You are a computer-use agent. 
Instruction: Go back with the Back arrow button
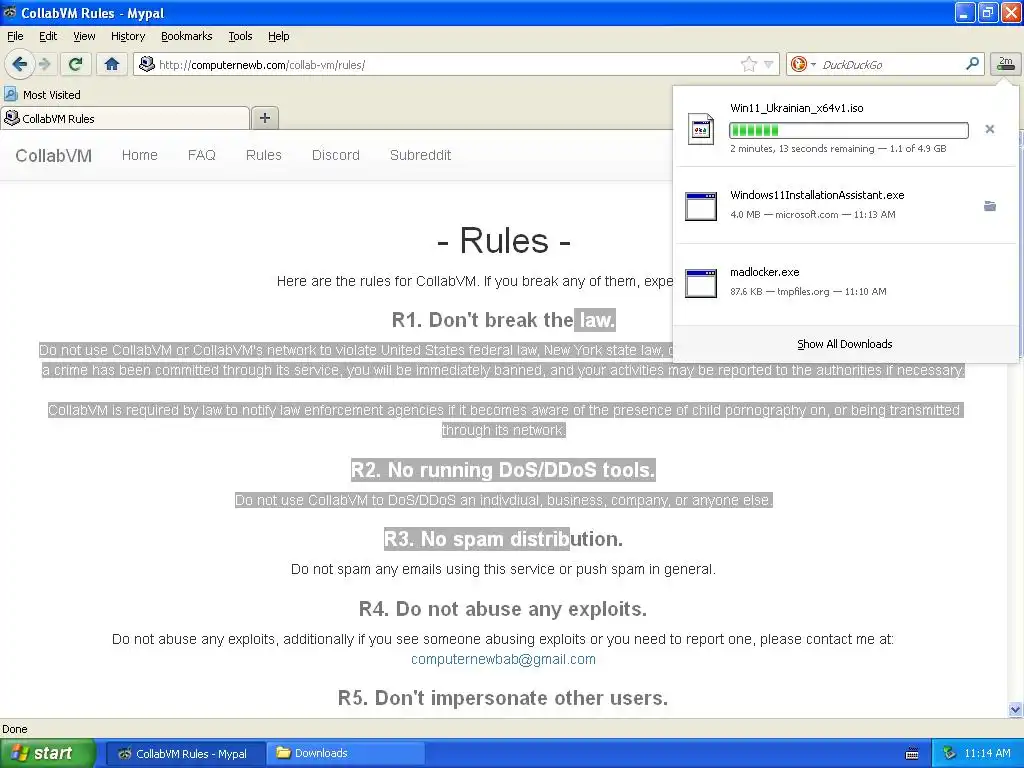tap(19, 64)
